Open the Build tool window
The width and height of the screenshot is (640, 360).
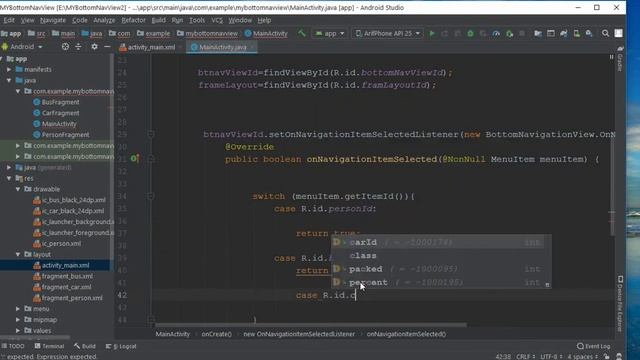coord(85,346)
